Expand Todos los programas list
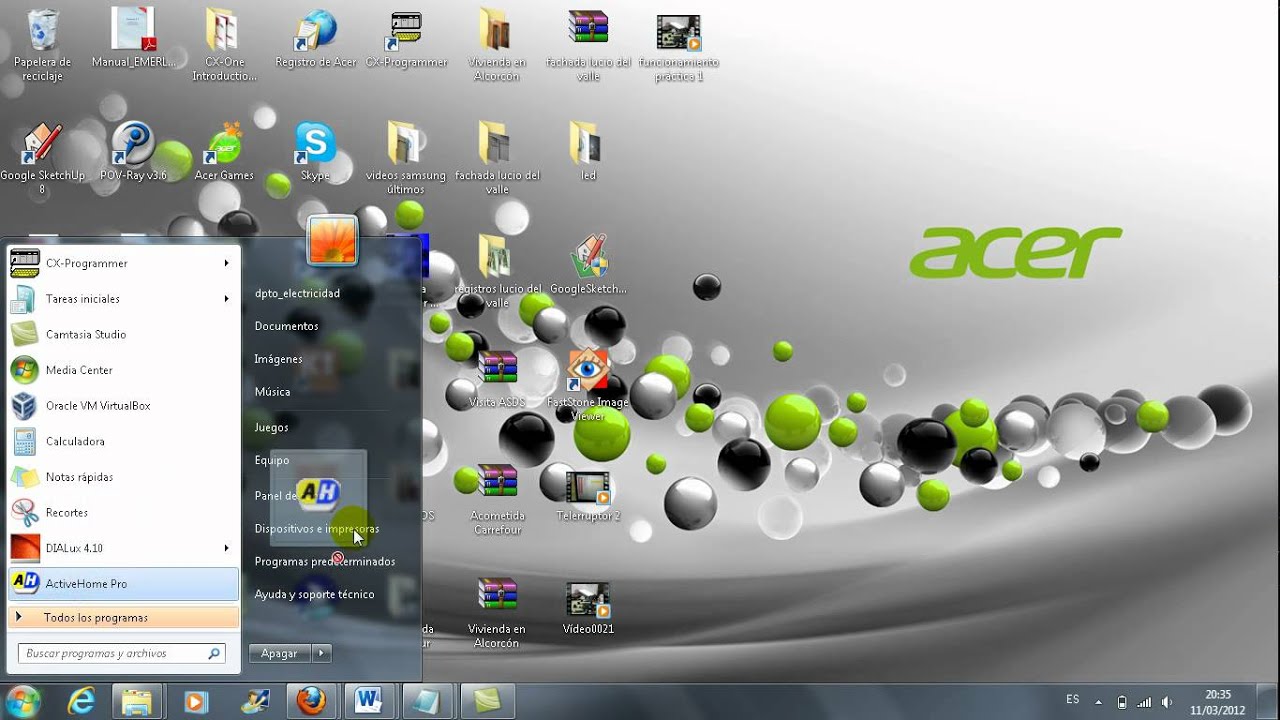 click(x=124, y=618)
